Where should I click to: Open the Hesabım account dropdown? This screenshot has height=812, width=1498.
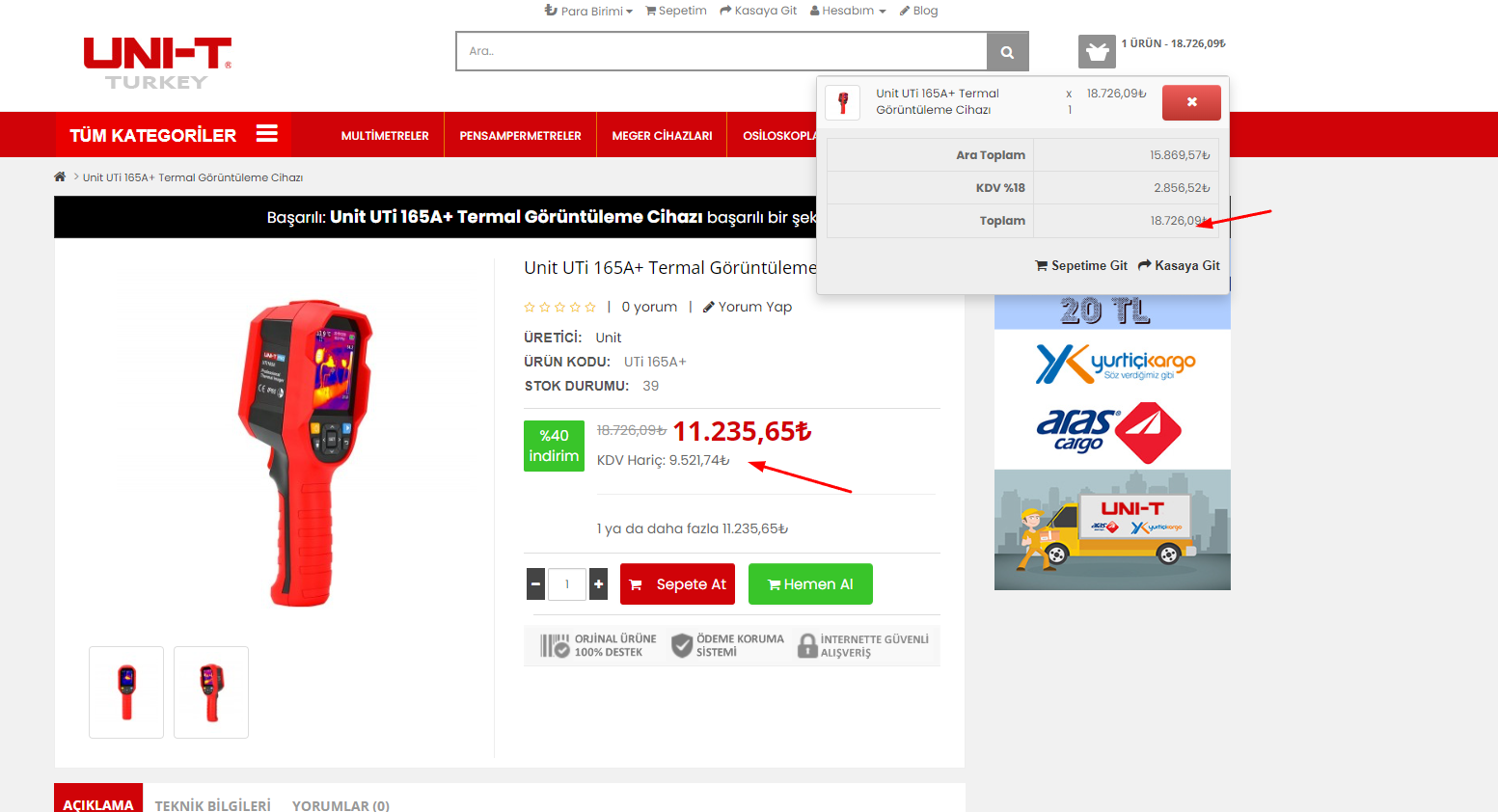[x=848, y=11]
